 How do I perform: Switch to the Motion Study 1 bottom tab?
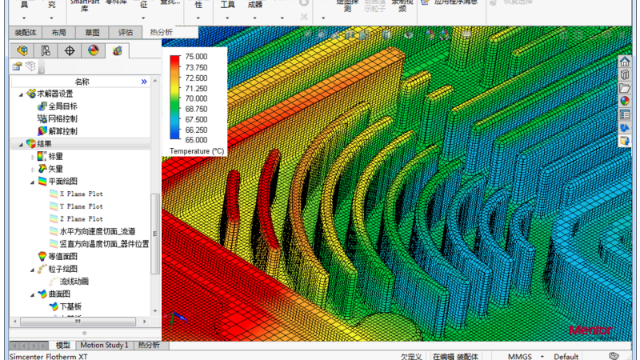click(104, 345)
